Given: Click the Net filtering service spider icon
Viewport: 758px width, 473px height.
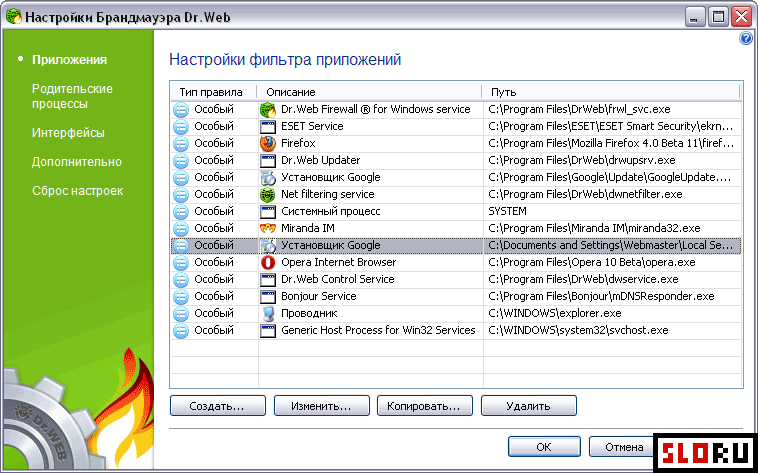Looking at the screenshot, I should coord(267,194).
